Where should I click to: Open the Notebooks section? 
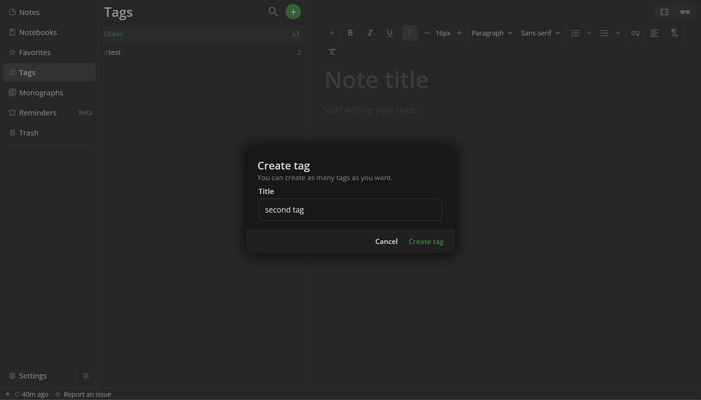[49, 32]
